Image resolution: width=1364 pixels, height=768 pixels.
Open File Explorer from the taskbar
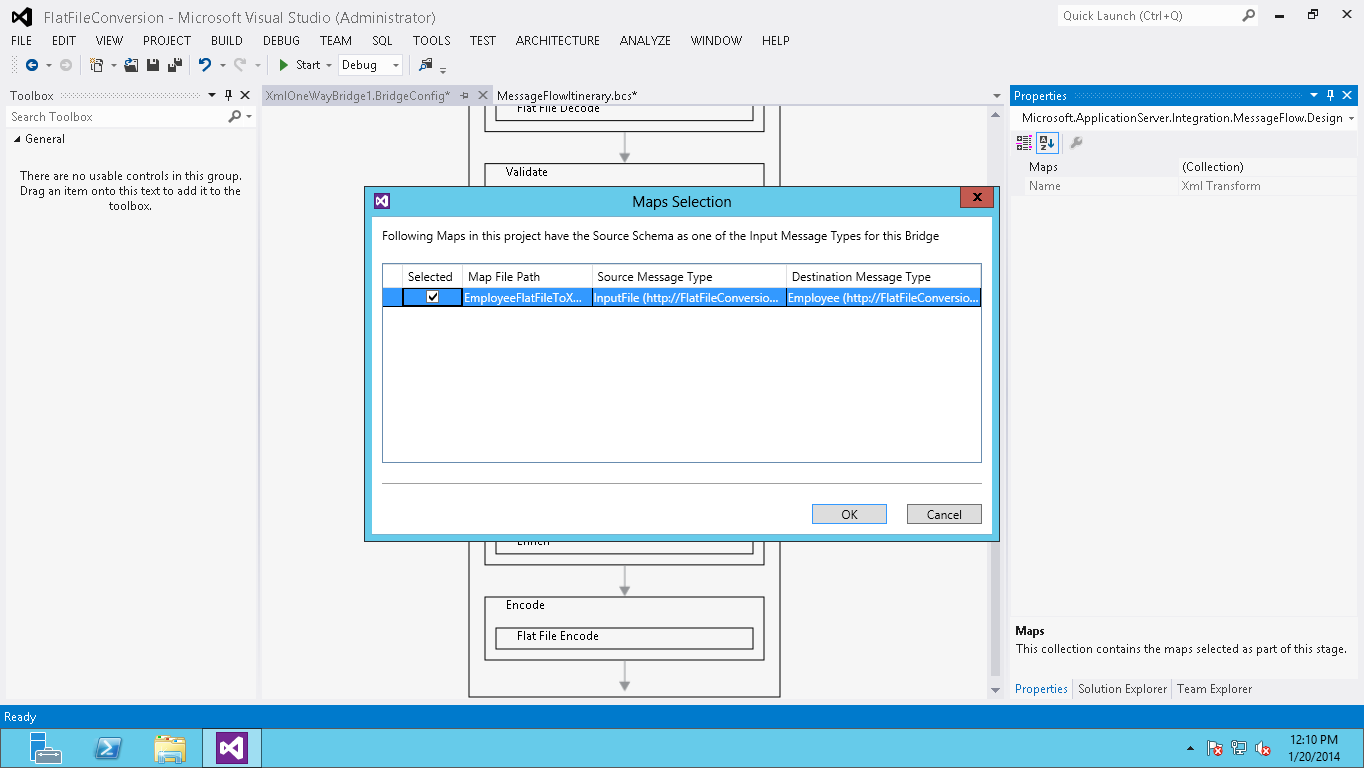pos(170,747)
